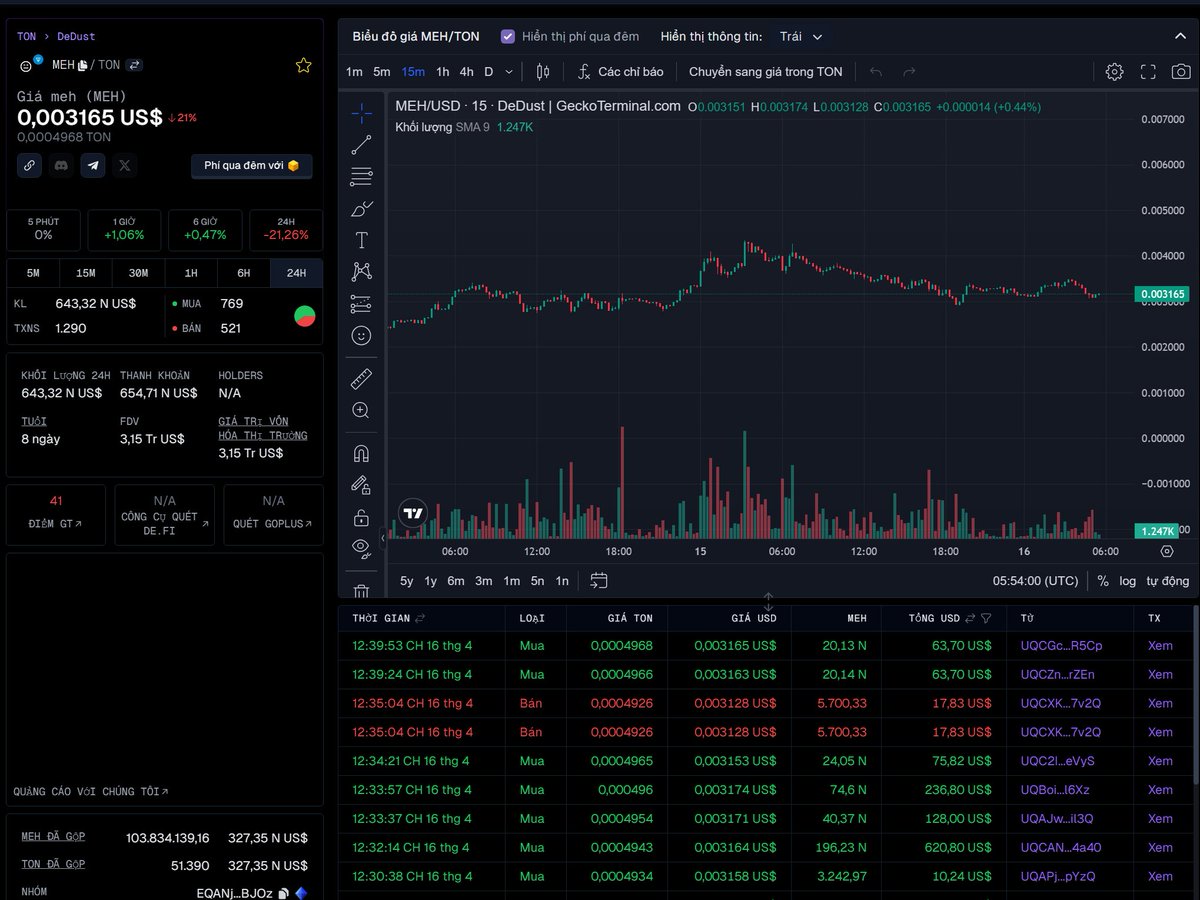Toggle stay in drawing mode
The image size is (1200, 900).
tap(361, 485)
